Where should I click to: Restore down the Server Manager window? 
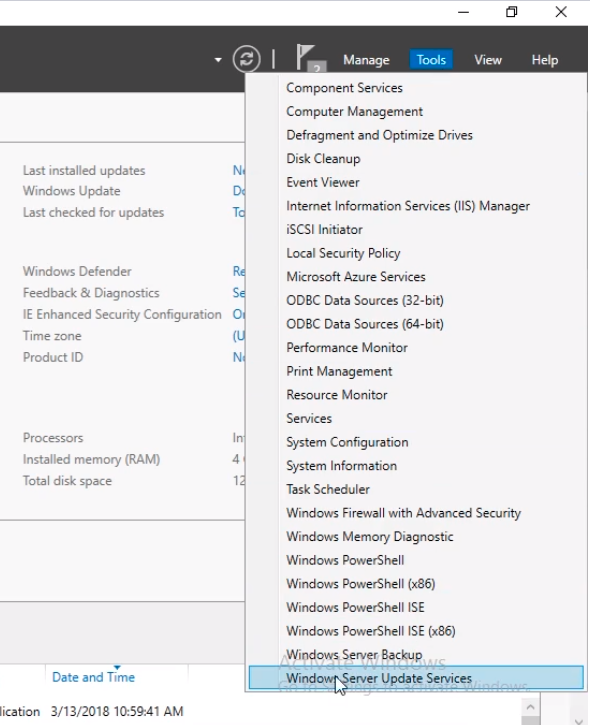(x=512, y=12)
